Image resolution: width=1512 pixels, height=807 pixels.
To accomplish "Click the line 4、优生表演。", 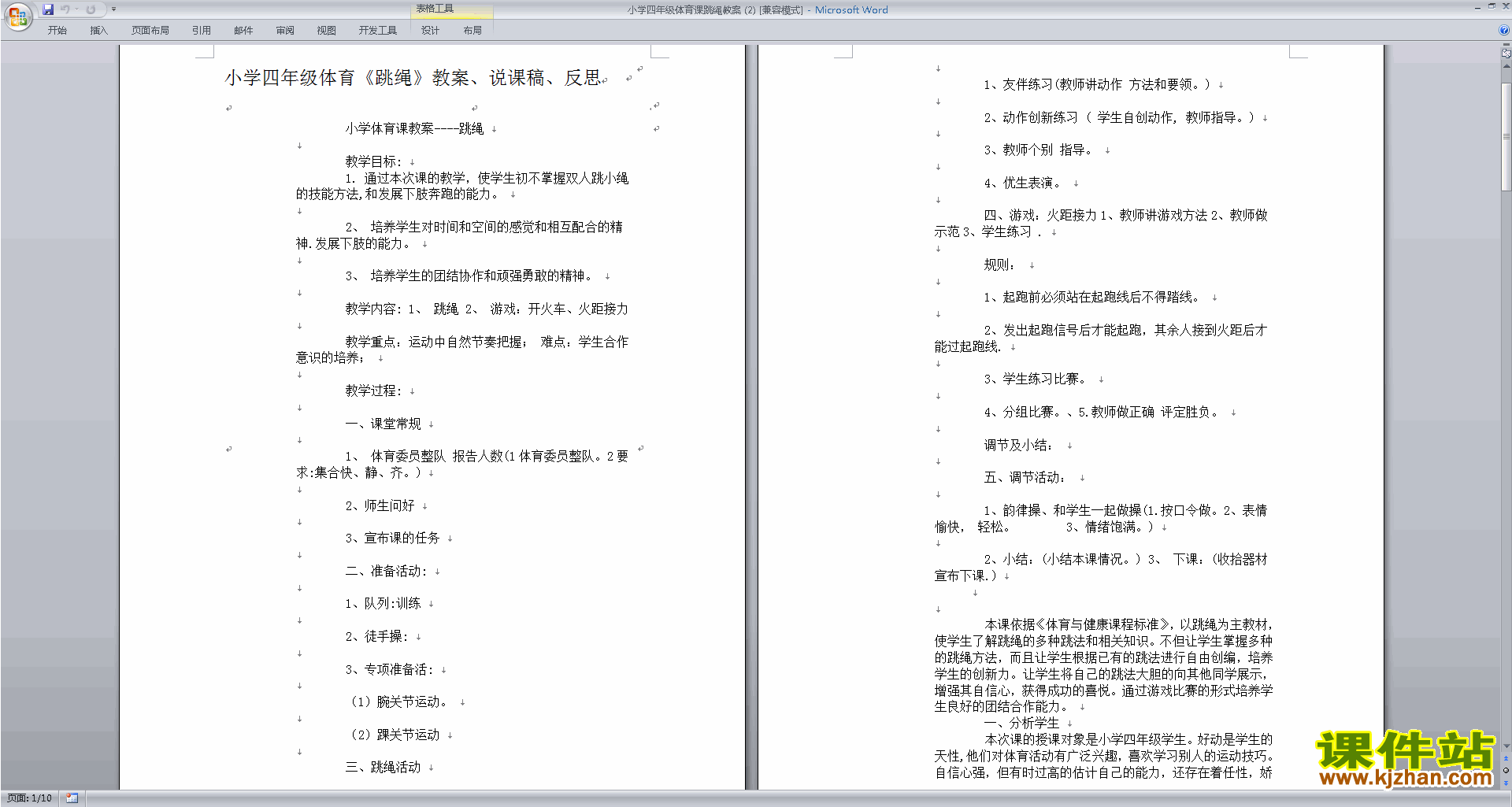I will (x=1024, y=183).
